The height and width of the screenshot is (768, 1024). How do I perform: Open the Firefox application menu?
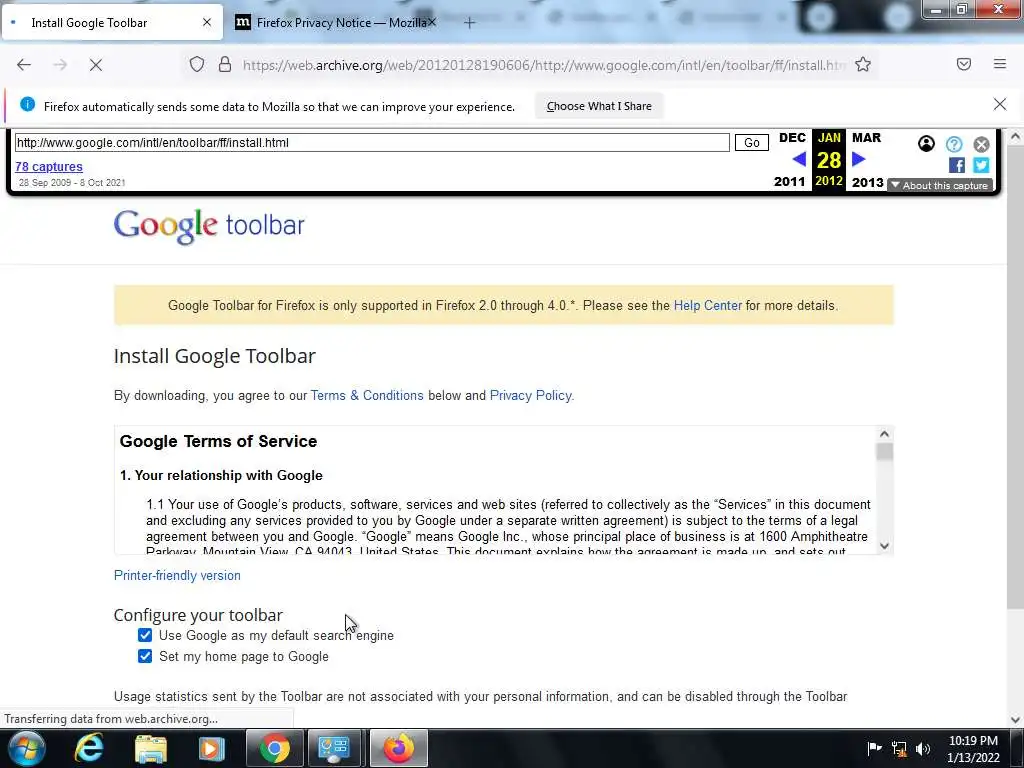click(999, 64)
